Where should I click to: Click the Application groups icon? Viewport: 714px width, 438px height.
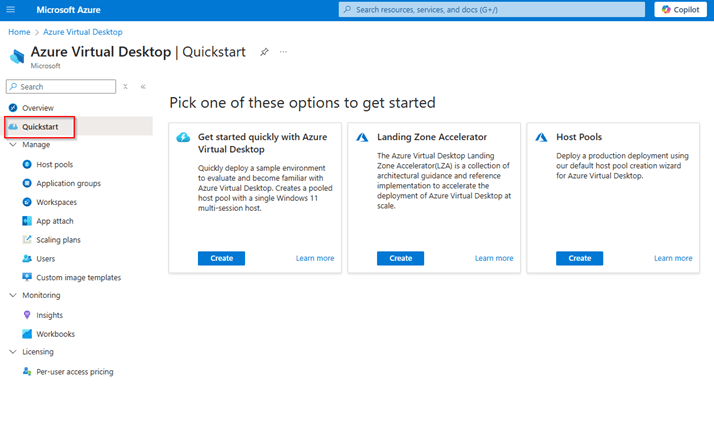click(x=27, y=183)
